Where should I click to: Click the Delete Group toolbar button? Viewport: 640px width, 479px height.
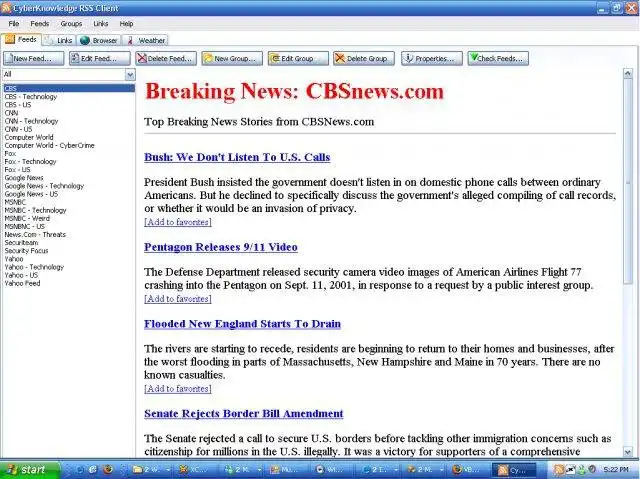364,58
